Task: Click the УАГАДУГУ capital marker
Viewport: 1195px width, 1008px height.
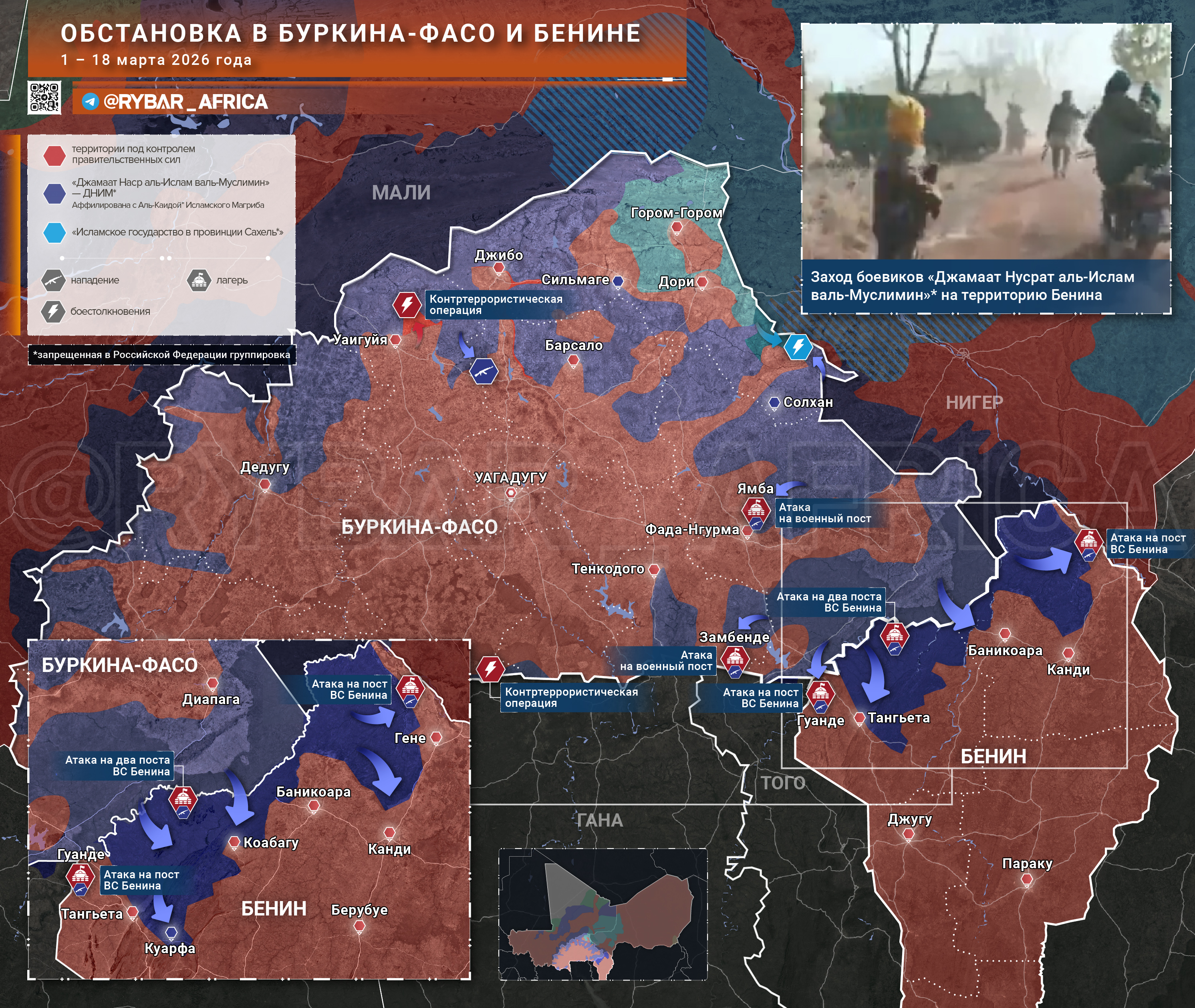Action: [511, 493]
